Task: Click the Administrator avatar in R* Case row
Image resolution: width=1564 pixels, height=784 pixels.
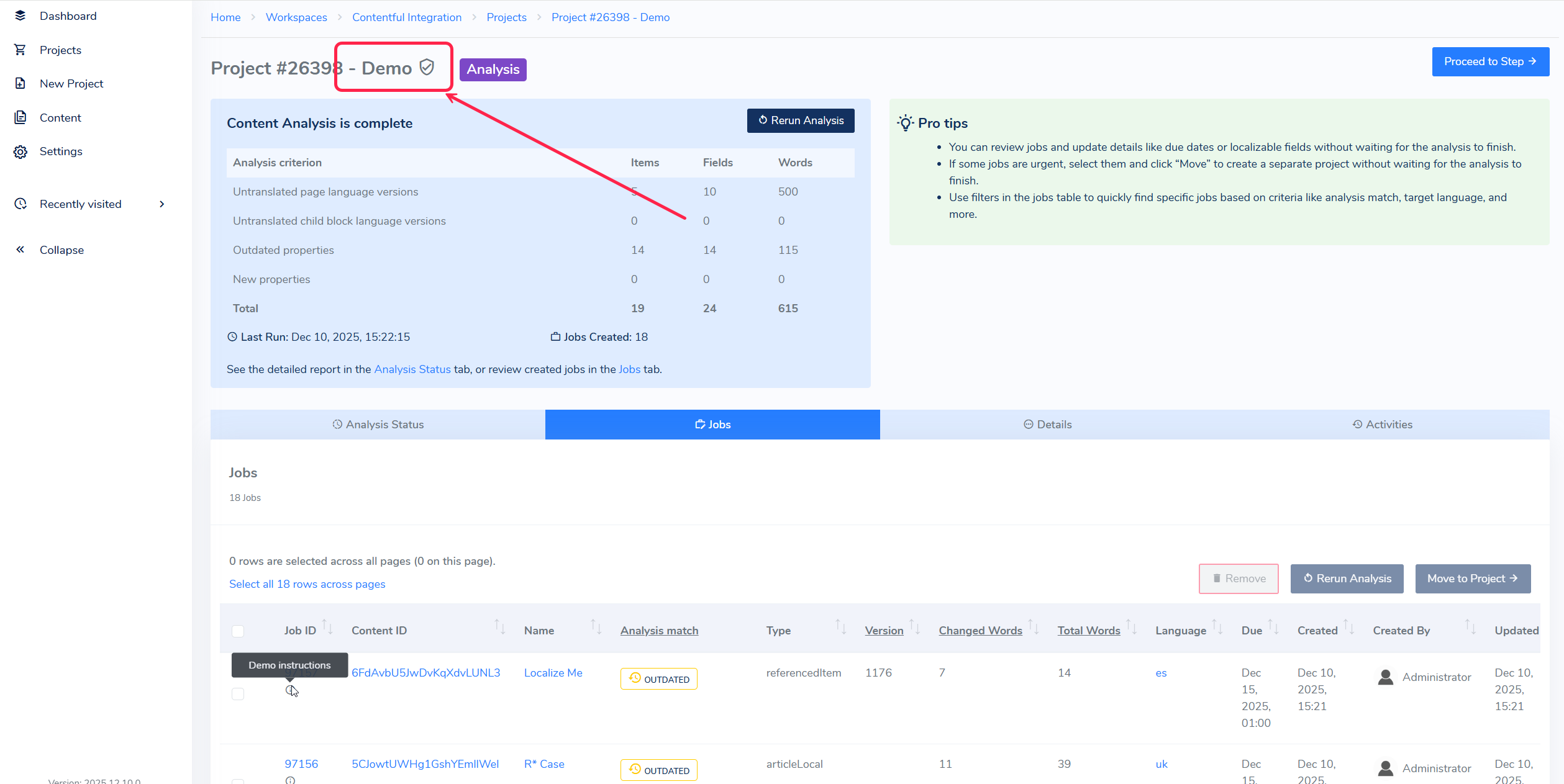Action: (1386, 768)
